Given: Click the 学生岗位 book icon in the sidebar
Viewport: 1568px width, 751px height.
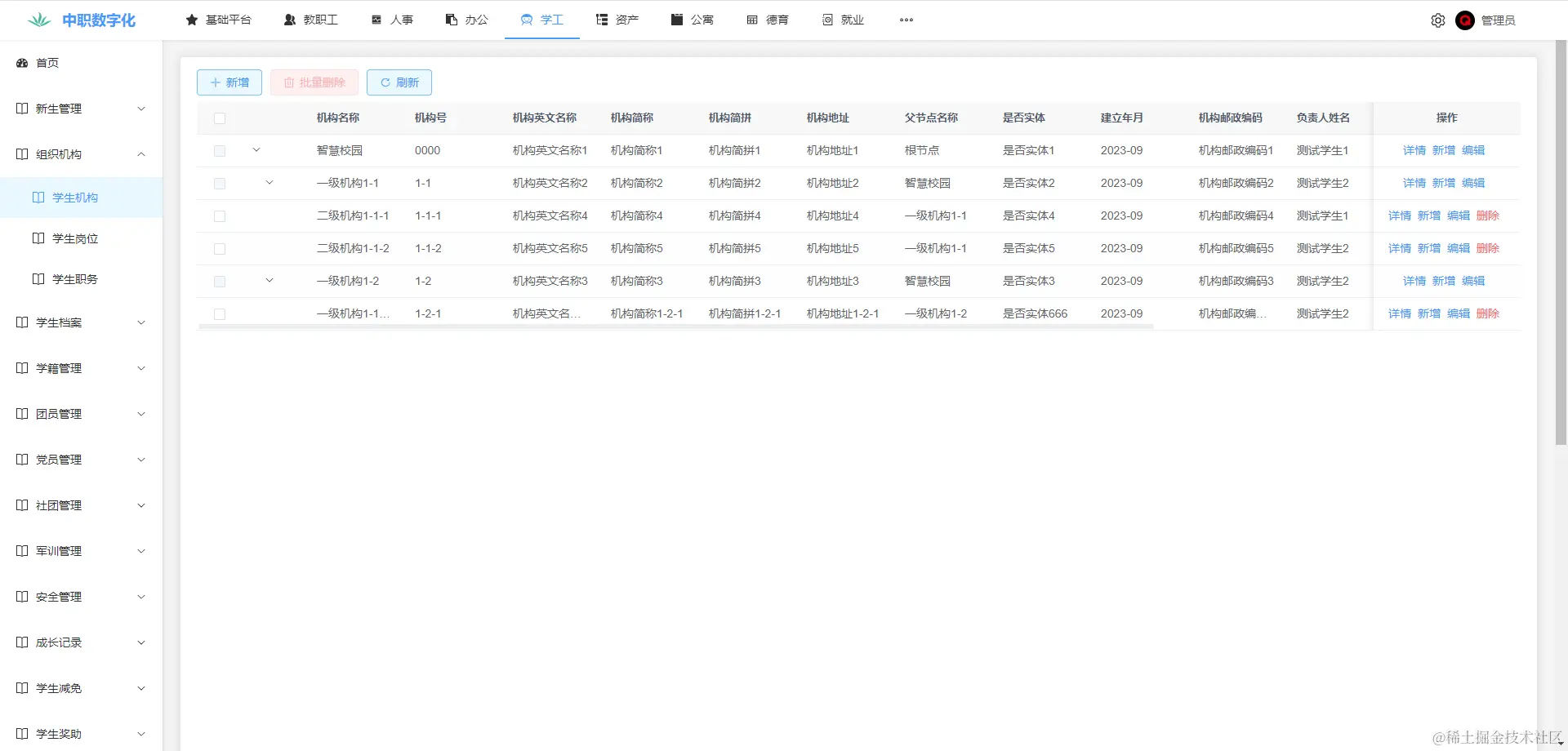Looking at the screenshot, I should tap(38, 238).
